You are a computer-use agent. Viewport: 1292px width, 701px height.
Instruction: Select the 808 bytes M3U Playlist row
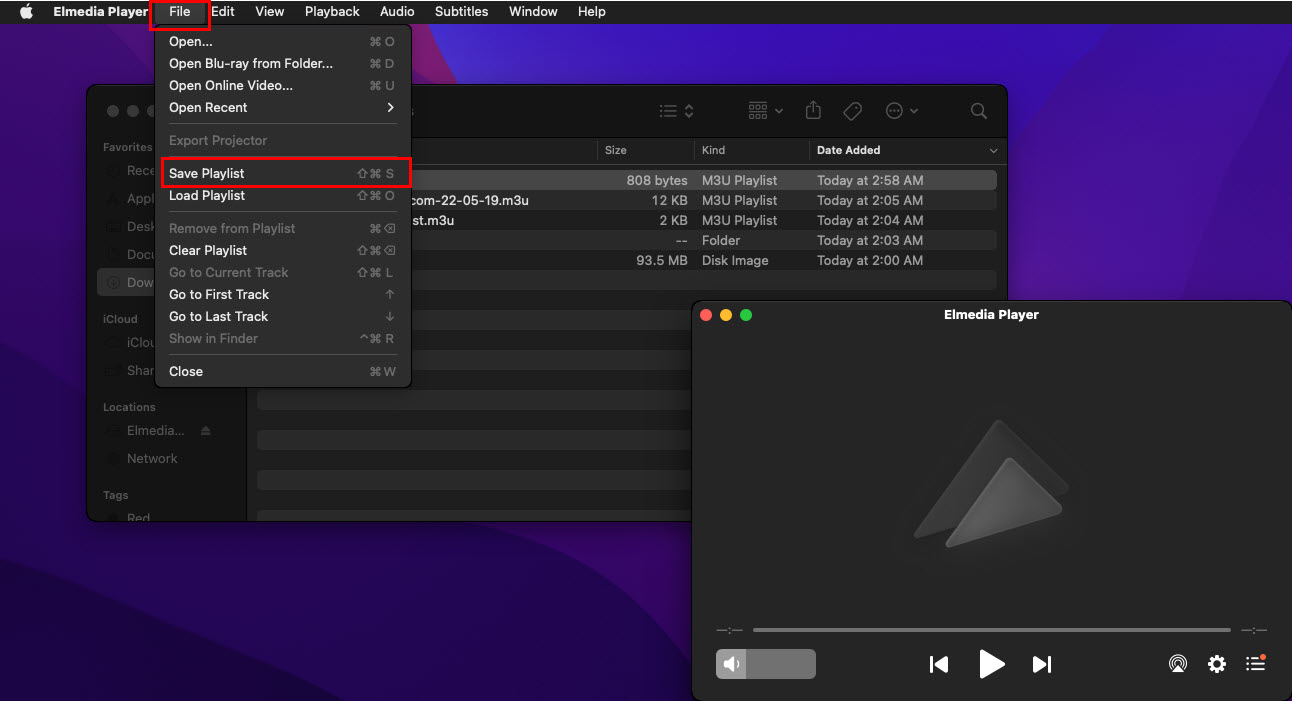tap(704, 180)
